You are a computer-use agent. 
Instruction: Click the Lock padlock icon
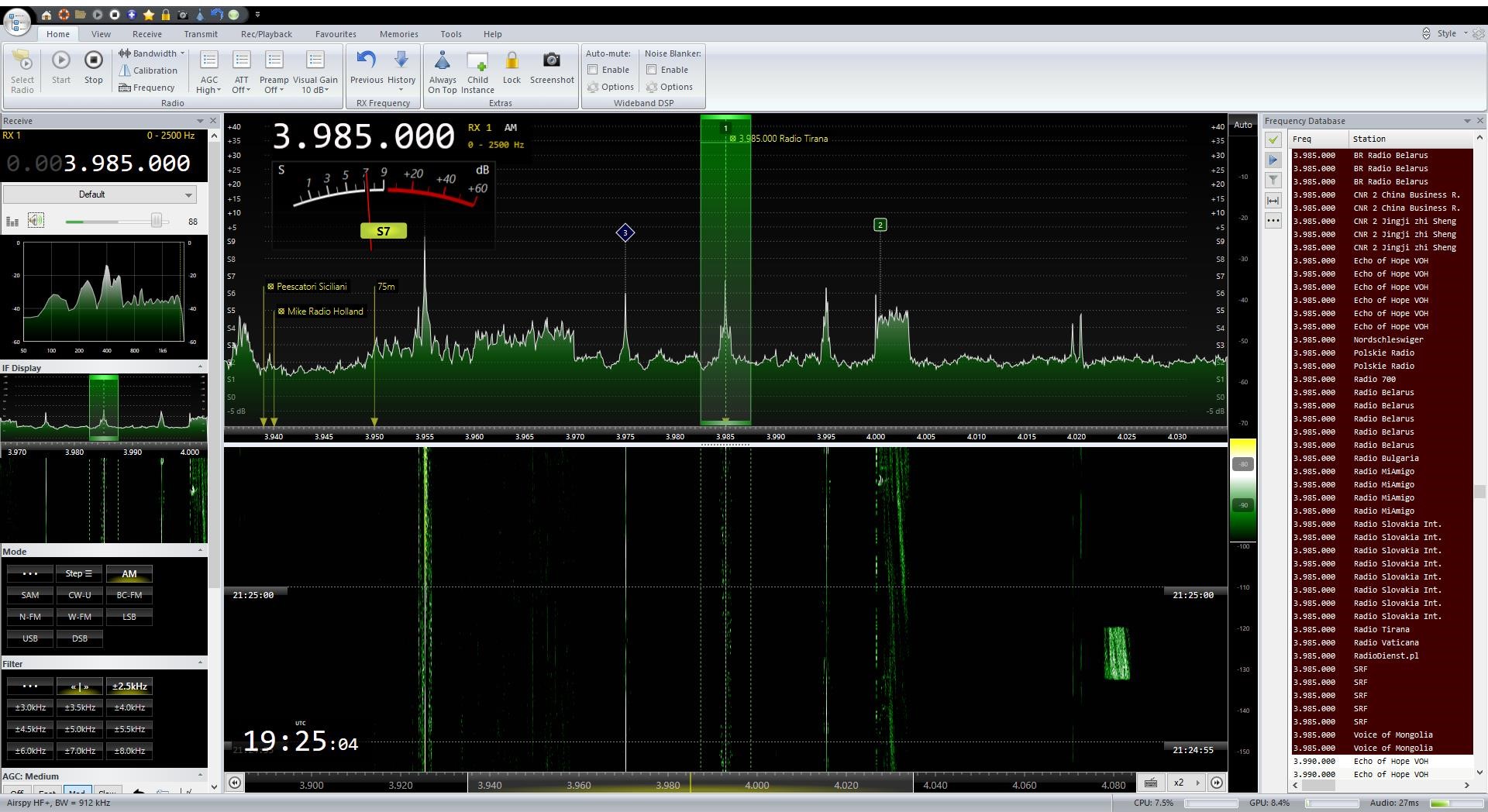pos(511,61)
